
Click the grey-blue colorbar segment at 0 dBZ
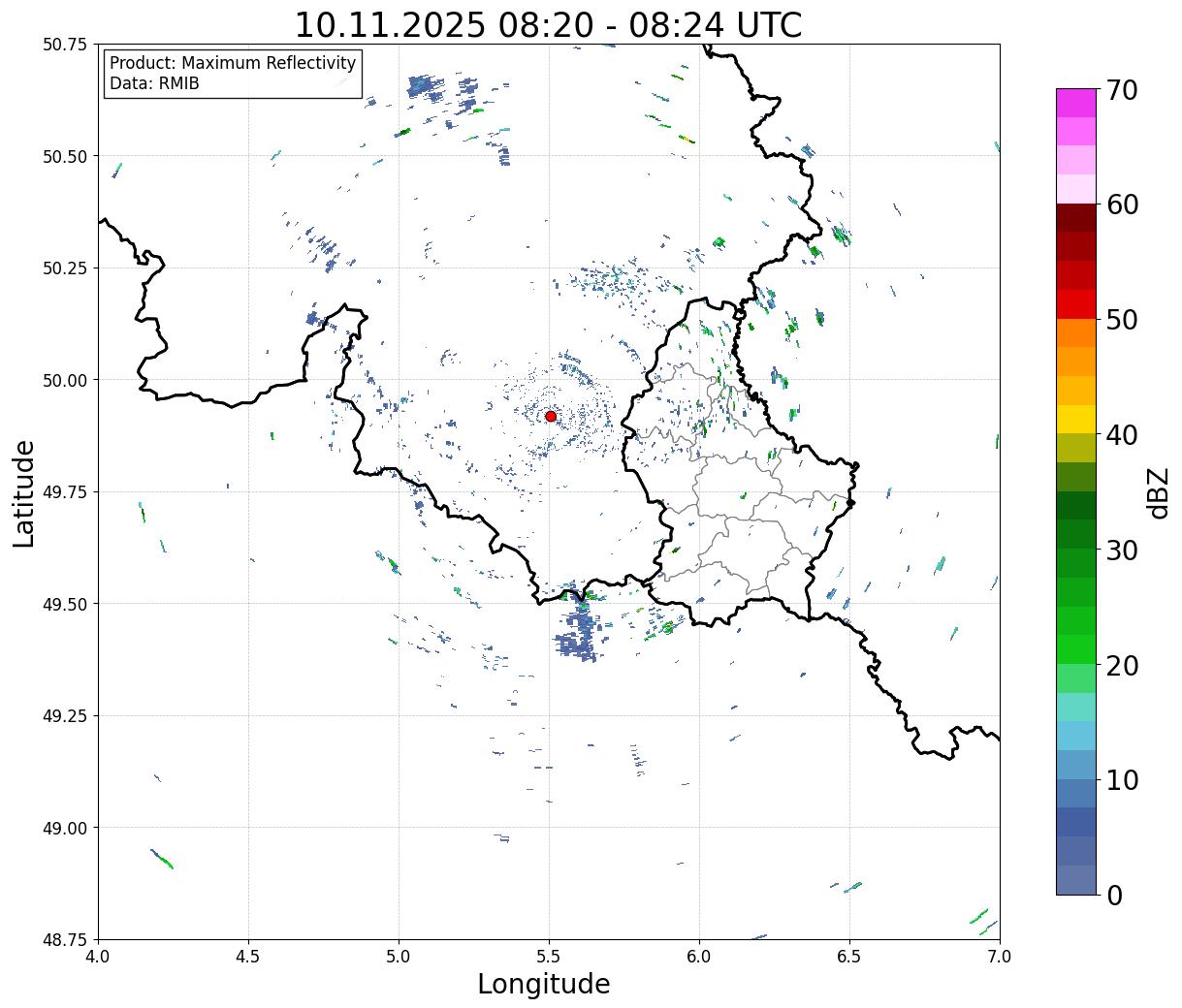click(1075, 879)
